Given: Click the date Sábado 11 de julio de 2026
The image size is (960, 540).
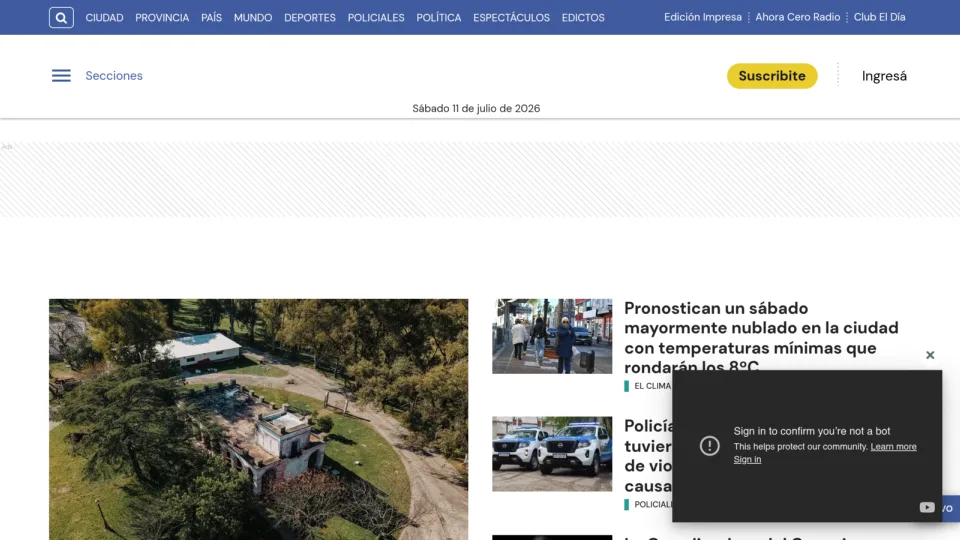Looking at the screenshot, I should pos(476,108).
